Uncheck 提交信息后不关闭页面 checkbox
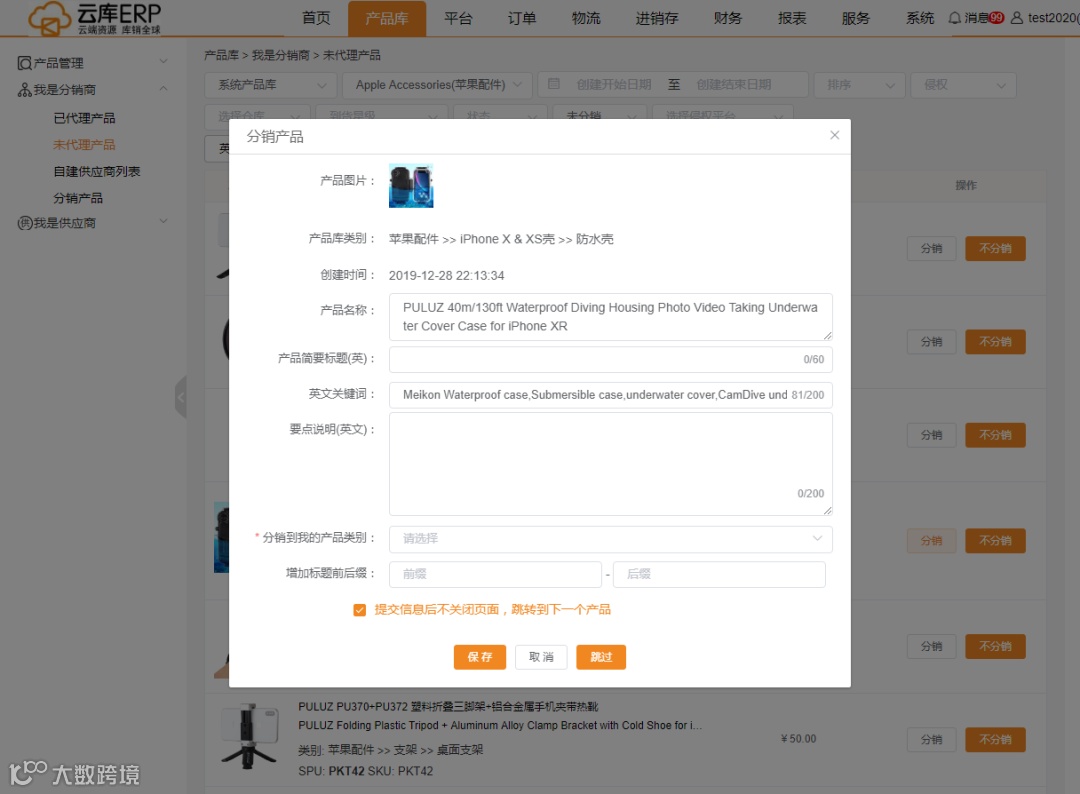The width and height of the screenshot is (1080, 794). (x=360, y=610)
